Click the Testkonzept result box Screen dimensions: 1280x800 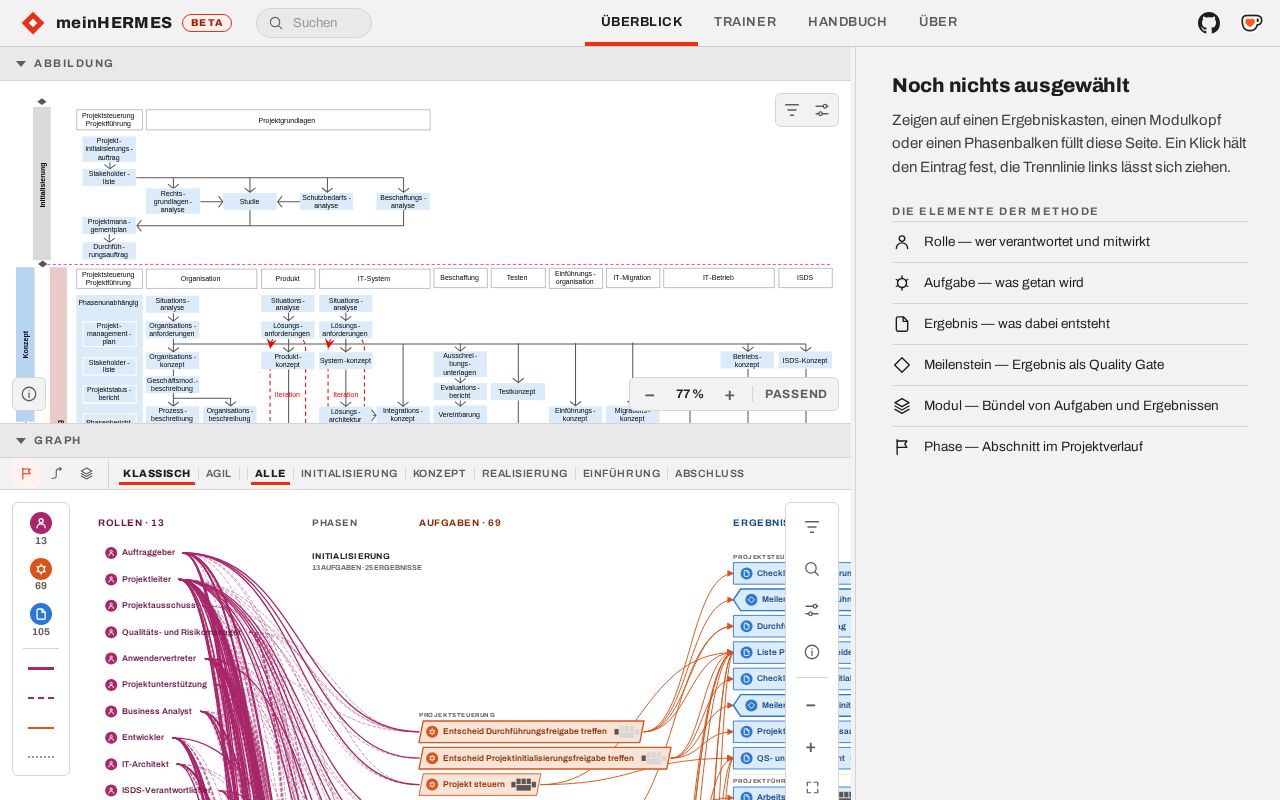pyautogui.click(x=517, y=392)
